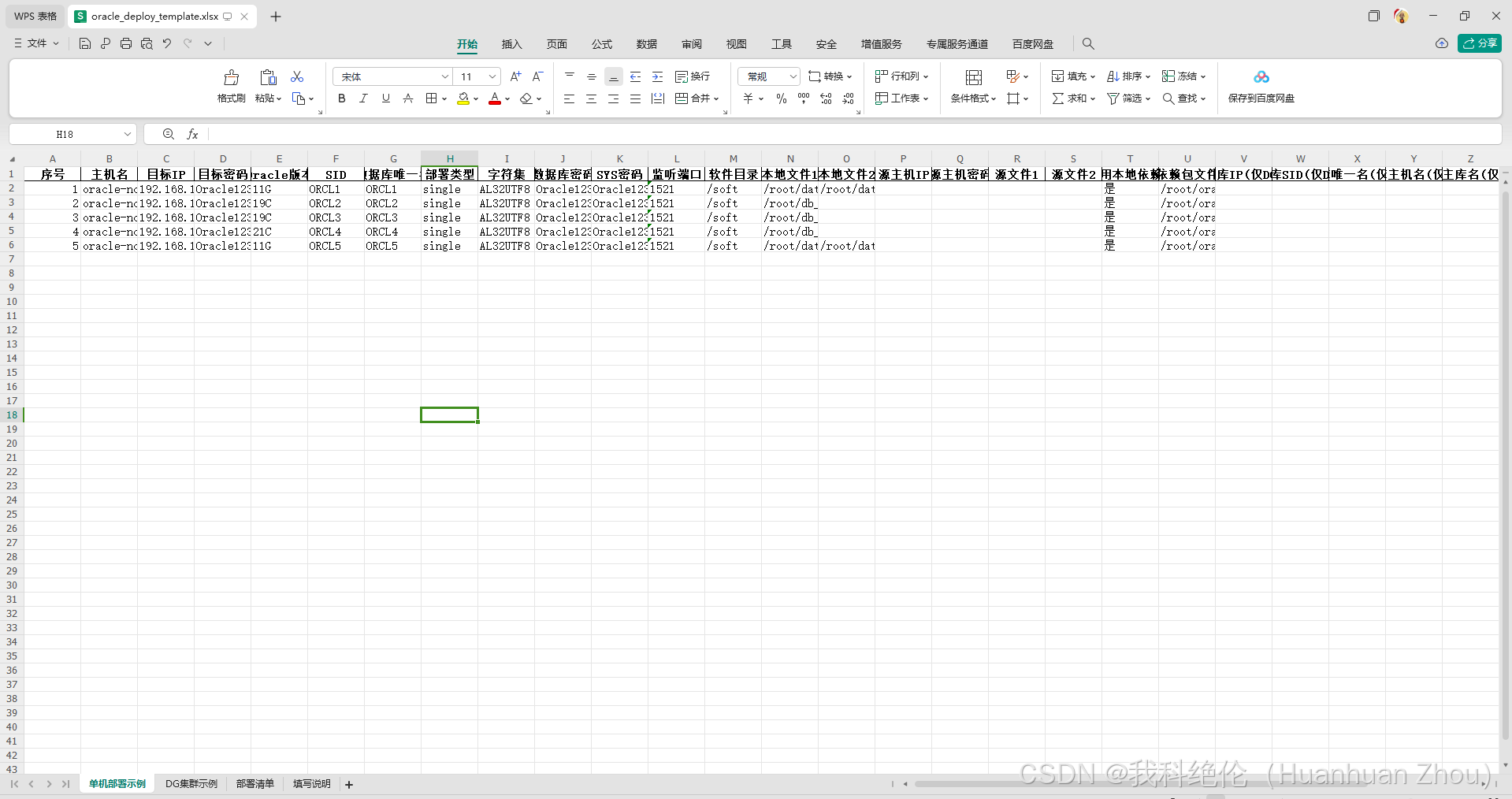Click the fx insert function icon
Viewport: 1512px width, 799px height.
click(192, 135)
